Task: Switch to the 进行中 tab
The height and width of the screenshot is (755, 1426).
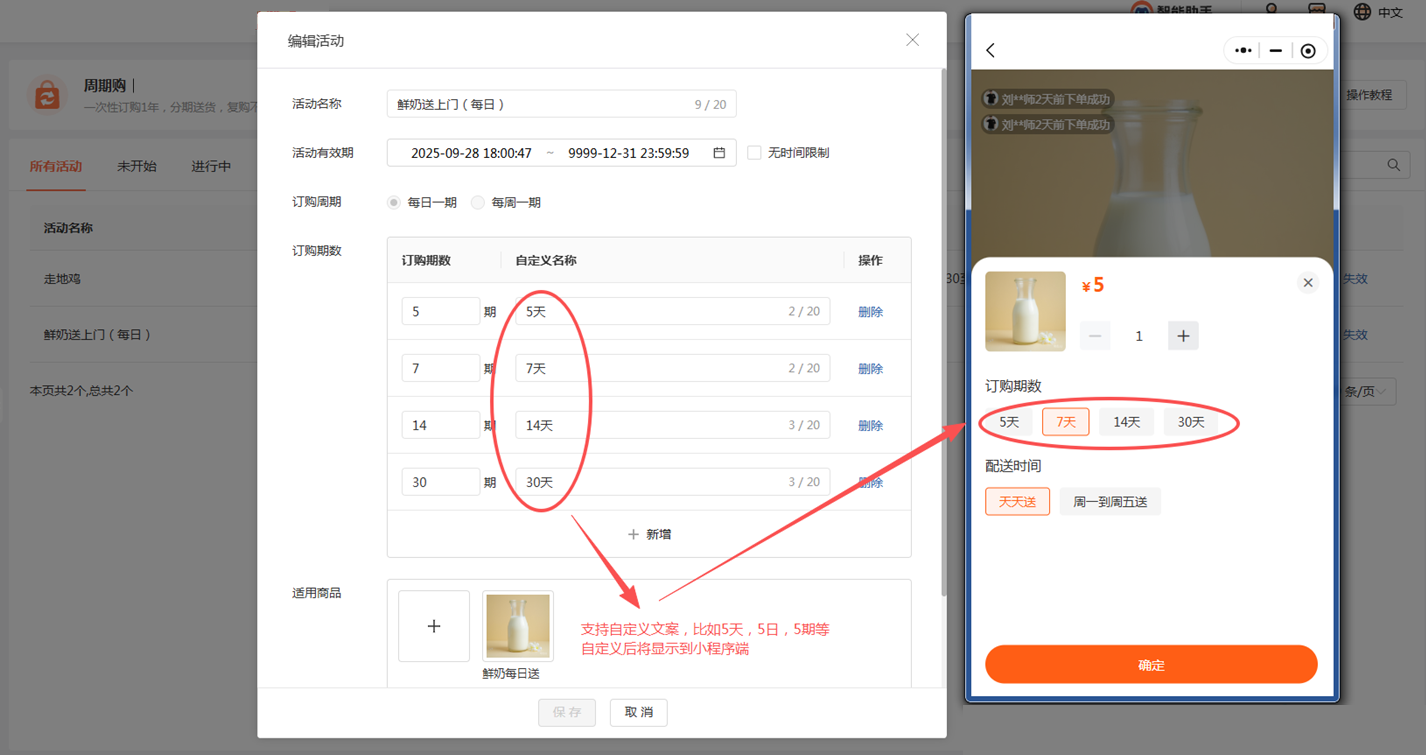Action: pos(211,166)
